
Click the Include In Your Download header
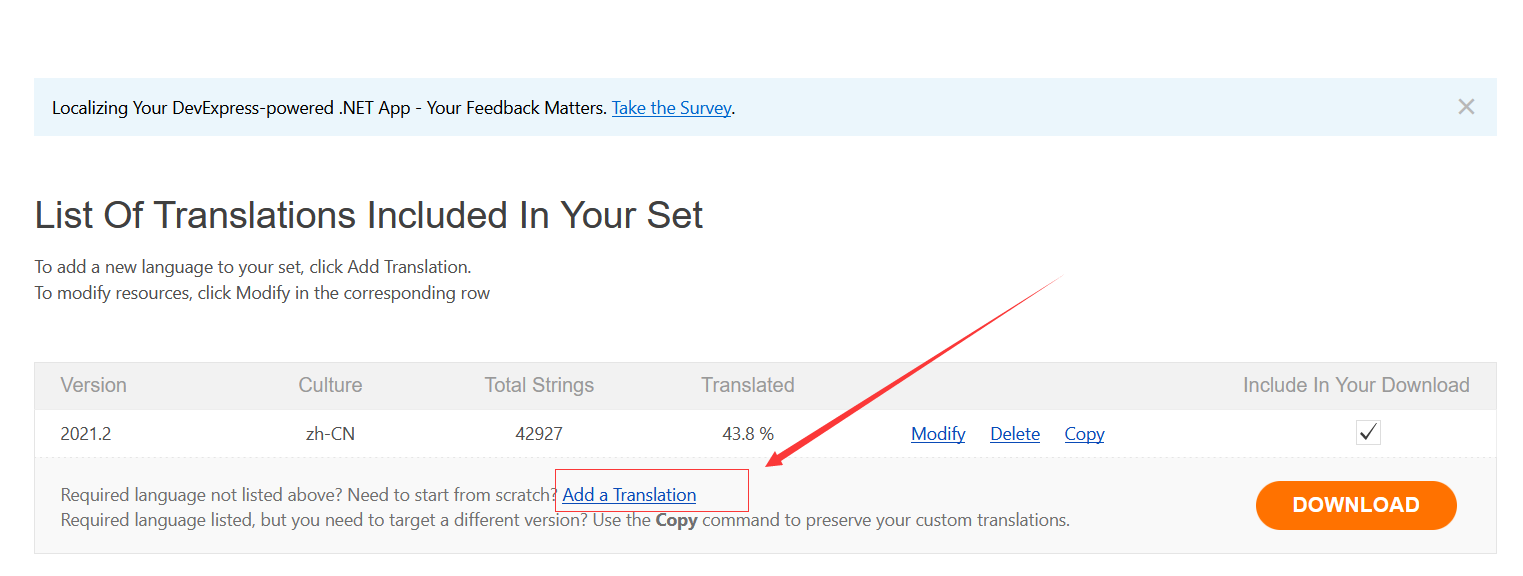pos(1356,385)
